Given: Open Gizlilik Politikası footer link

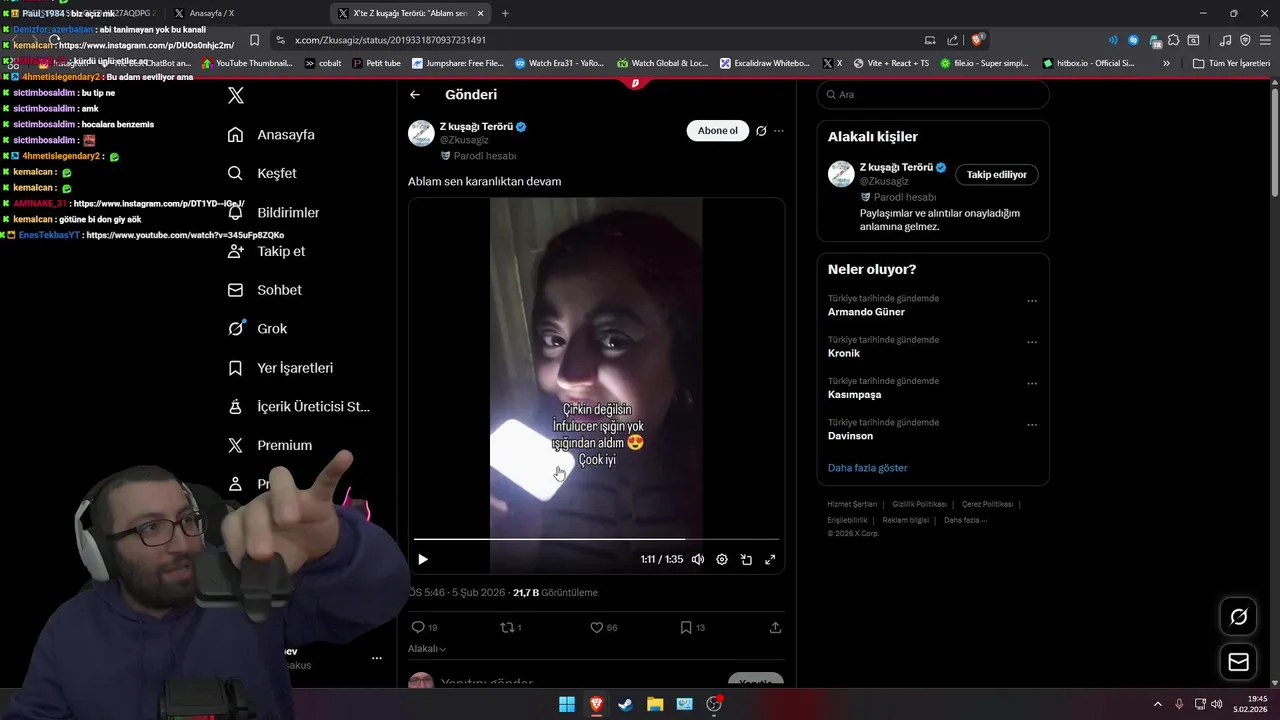Looking at the screenshot, I should [919, 504].
